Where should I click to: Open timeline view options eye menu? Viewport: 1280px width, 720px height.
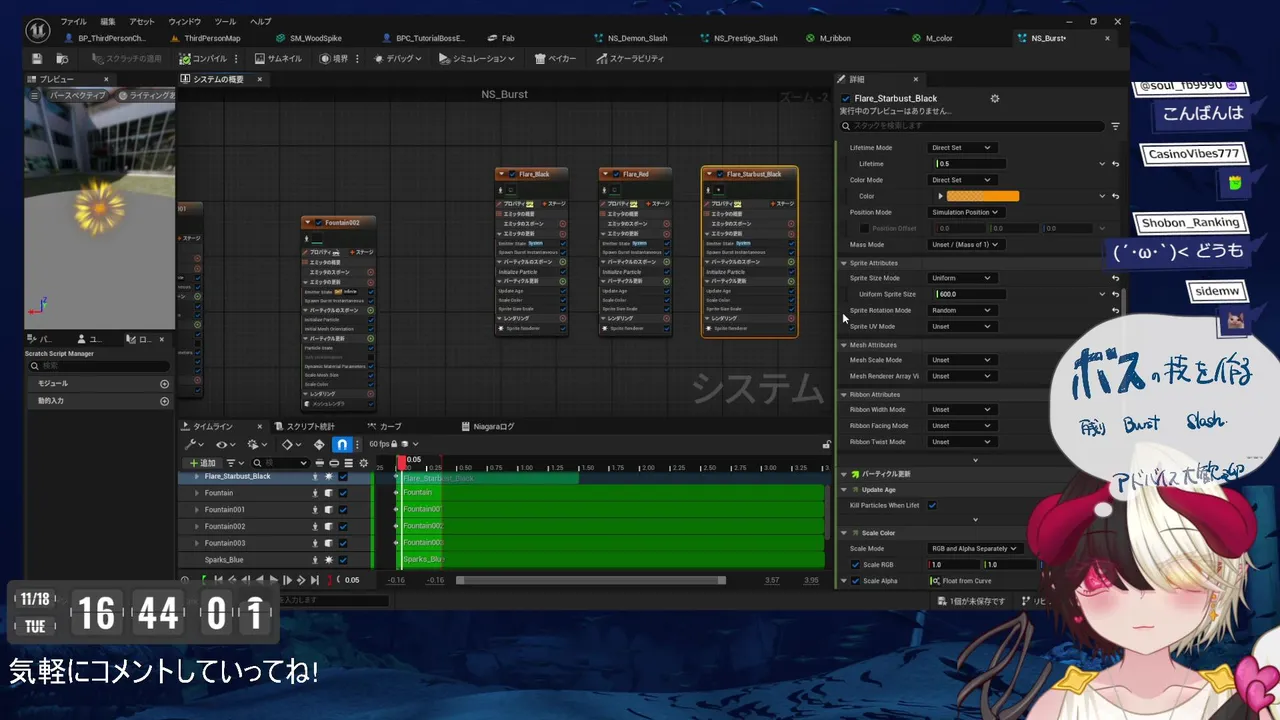pyautogui.click(x=226, y=444)
